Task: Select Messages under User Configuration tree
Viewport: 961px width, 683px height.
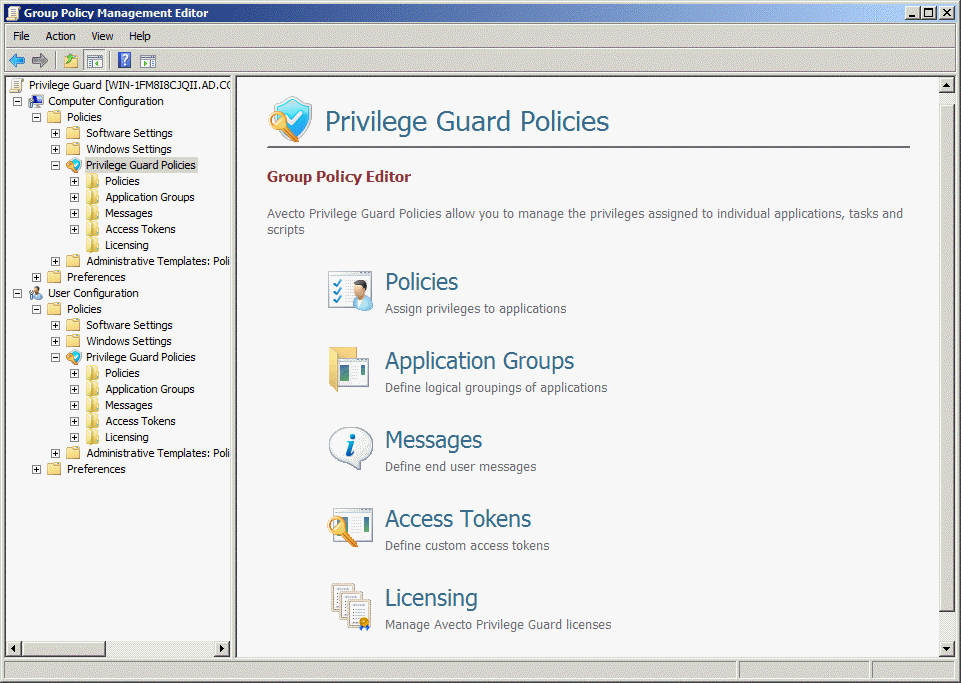Action: [x=129, y=405]
